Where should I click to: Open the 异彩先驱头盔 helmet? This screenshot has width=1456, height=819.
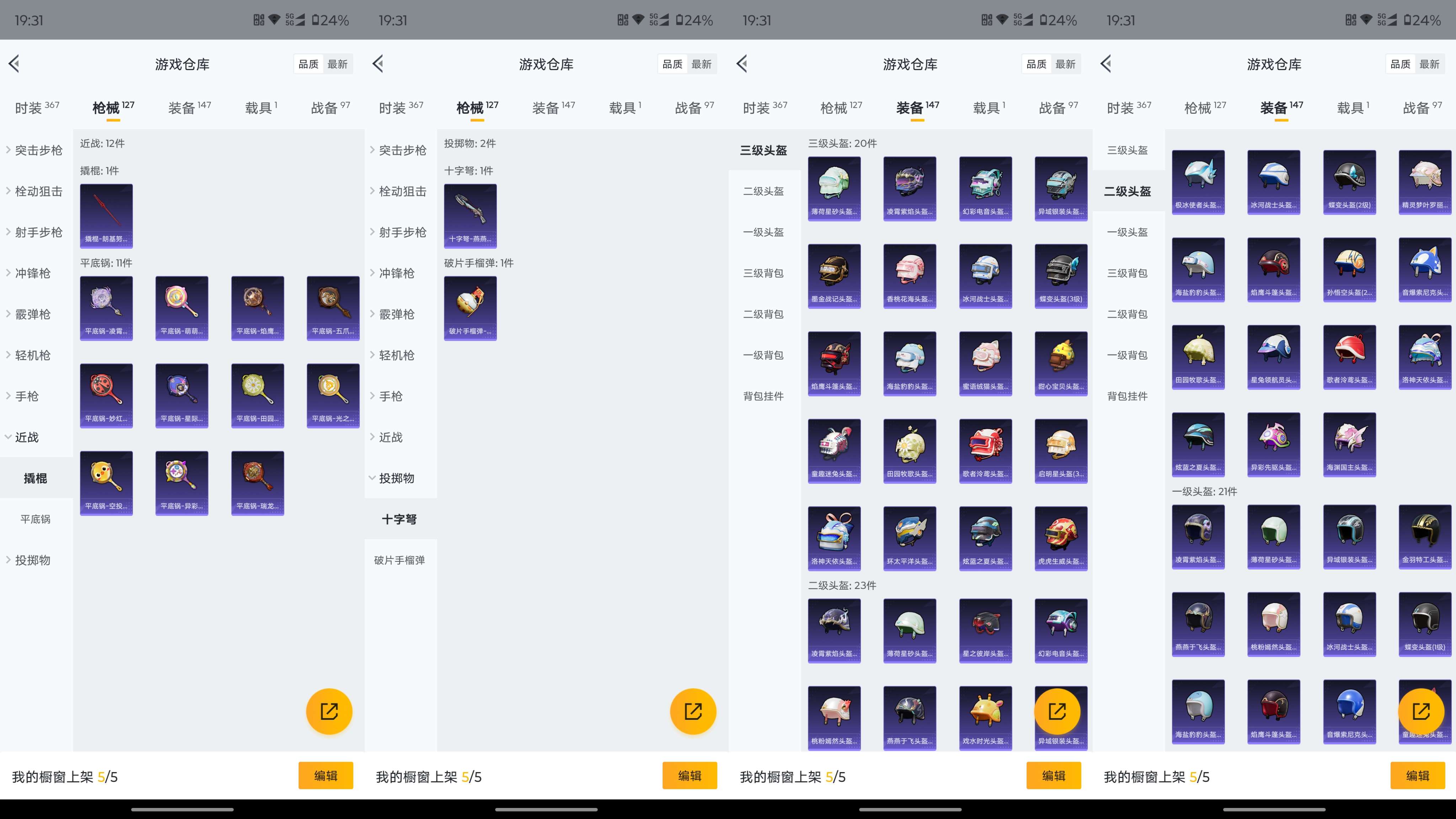pos(1274,445)
